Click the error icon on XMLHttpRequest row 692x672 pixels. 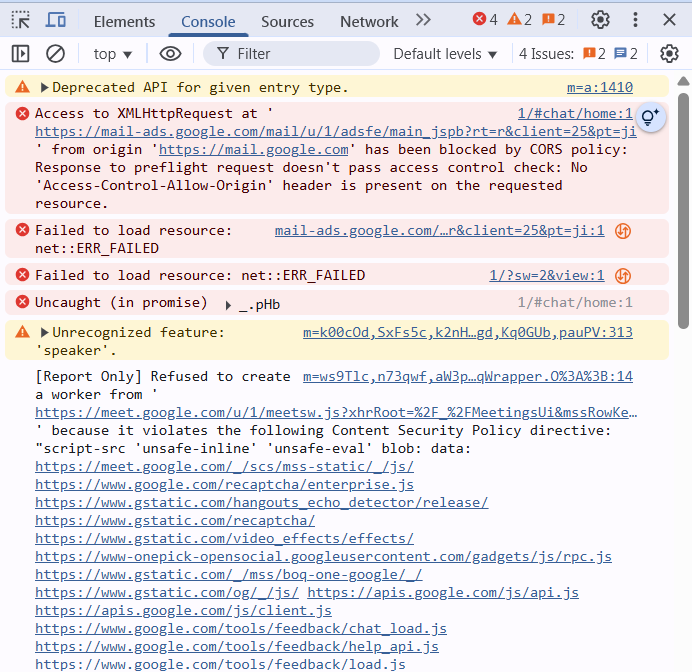tap(23, 113)
